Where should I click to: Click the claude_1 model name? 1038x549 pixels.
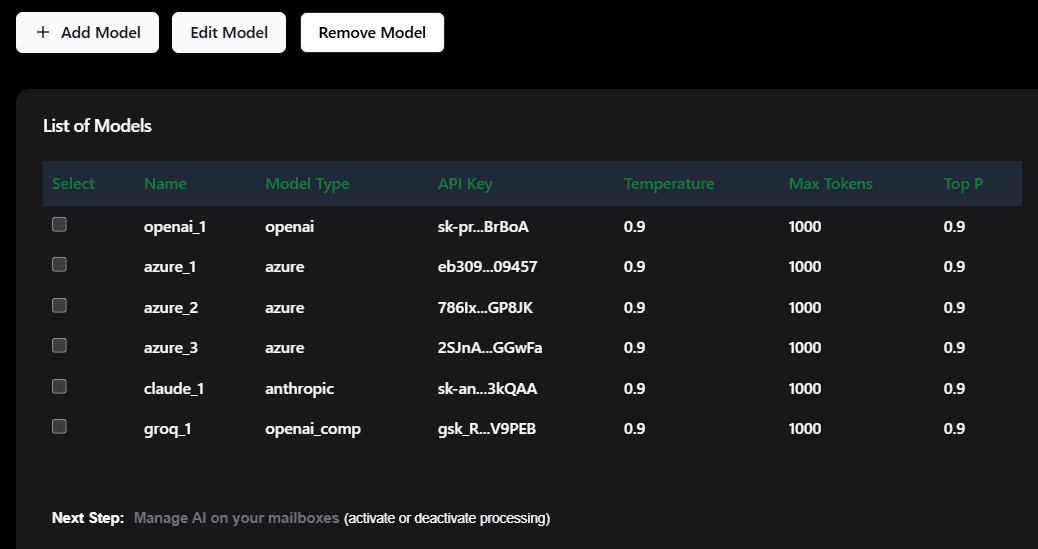point(174,388)
